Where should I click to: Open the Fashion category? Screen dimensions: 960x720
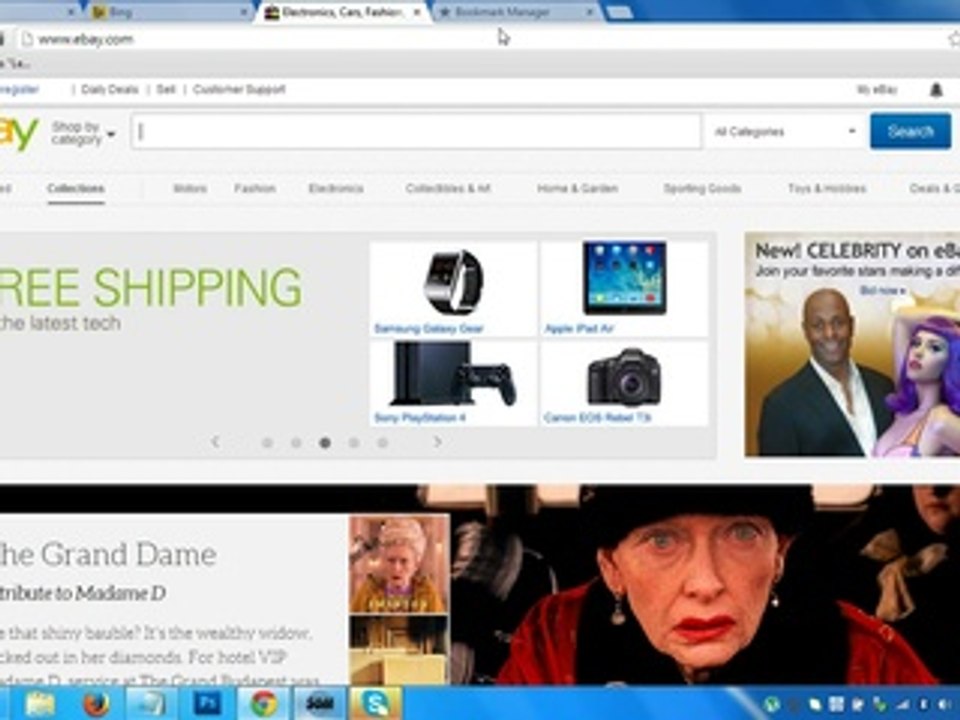tap(255, 189)
